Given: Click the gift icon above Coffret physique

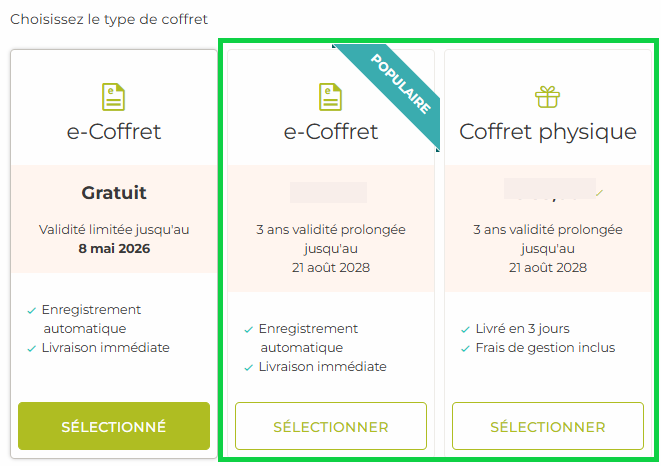Looking at the screenshot, I should point(547,97).
